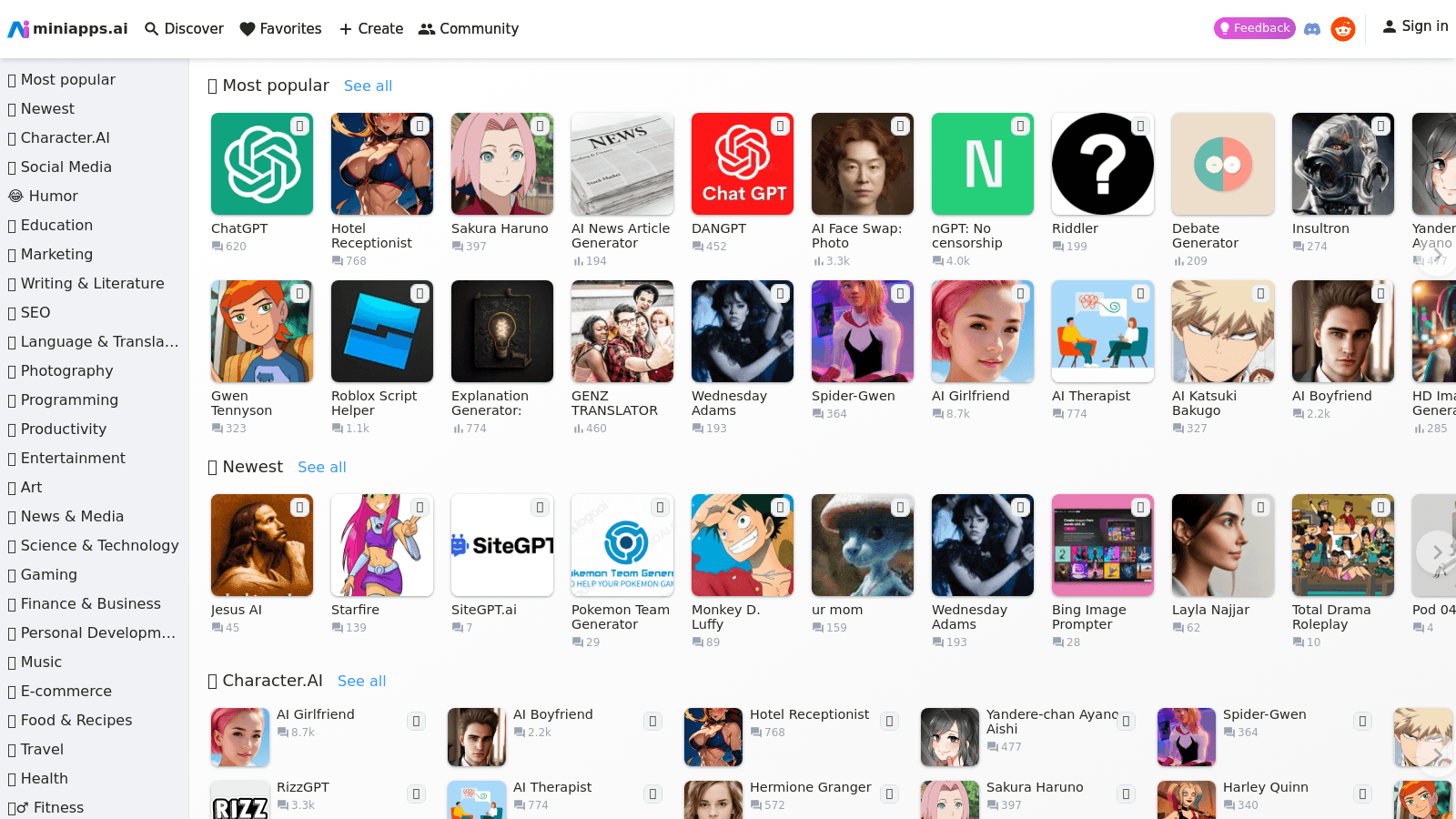Open the Debate Generator thumbnail
Image resolution: width=1456 pixels, height=819 pixels.
pos(1223,164)
